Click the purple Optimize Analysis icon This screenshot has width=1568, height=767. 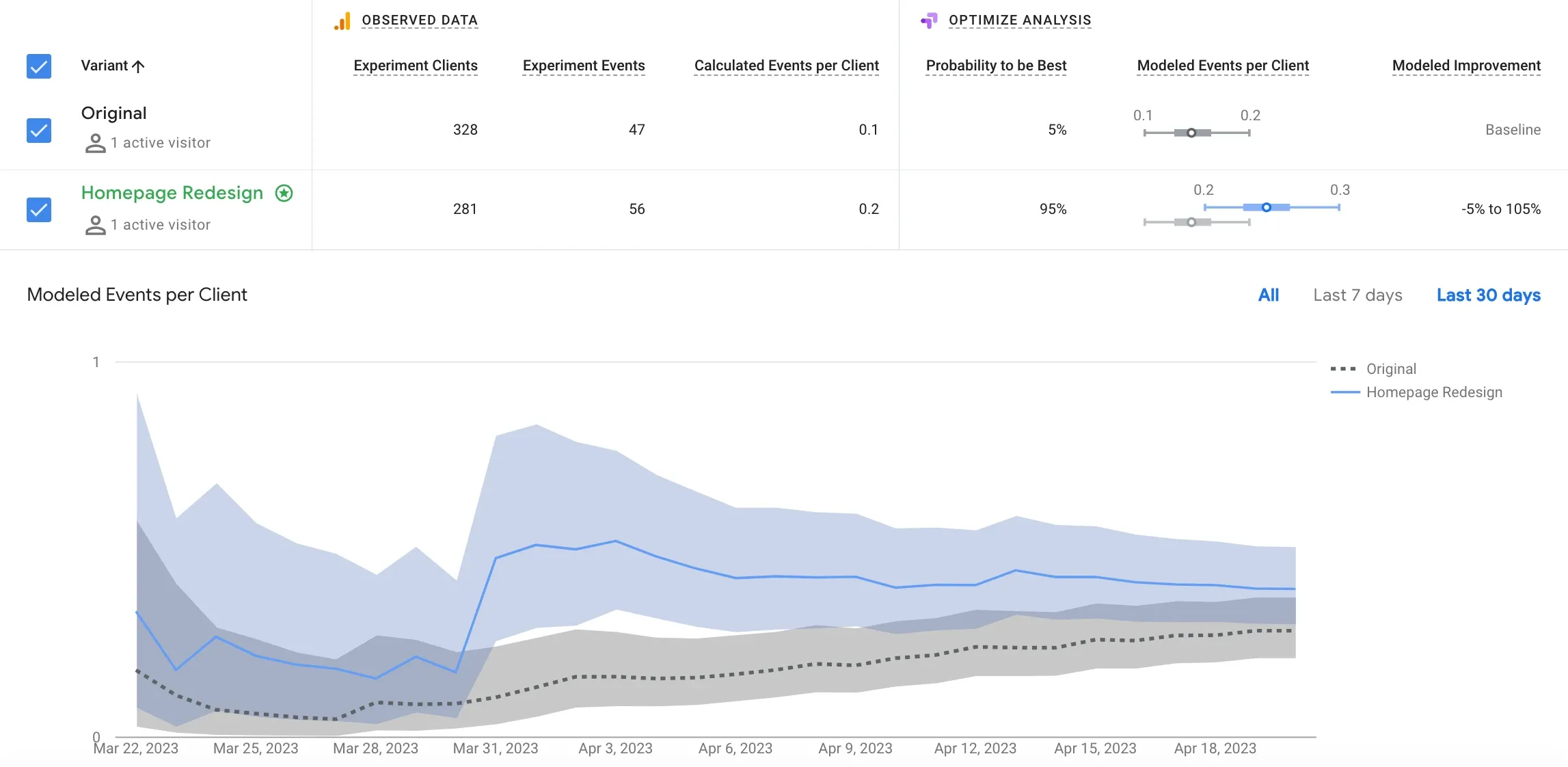coord(929,21)
